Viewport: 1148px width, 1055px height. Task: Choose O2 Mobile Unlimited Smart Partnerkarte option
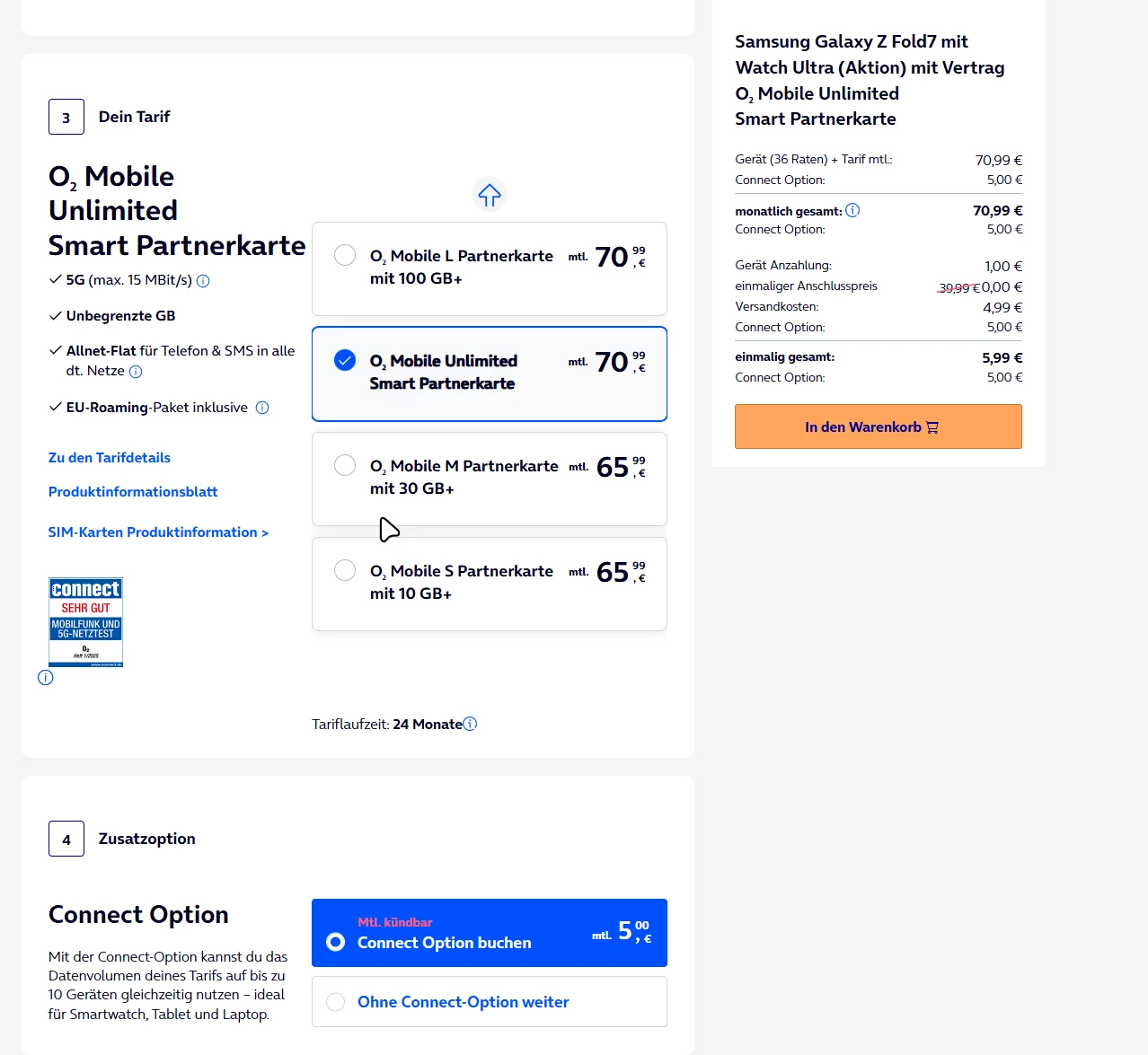coord(345,360)
